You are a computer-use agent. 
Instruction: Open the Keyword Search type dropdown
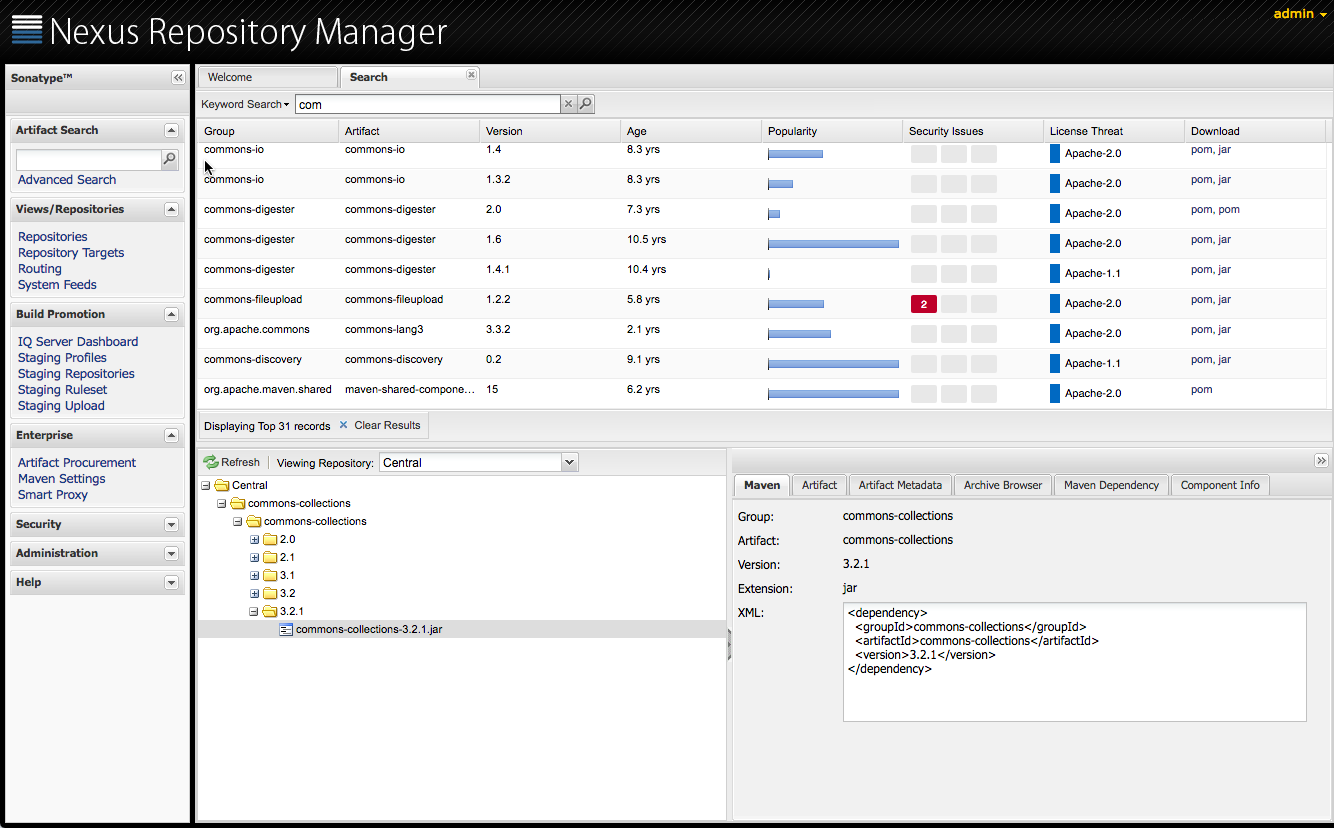point(244,104)
